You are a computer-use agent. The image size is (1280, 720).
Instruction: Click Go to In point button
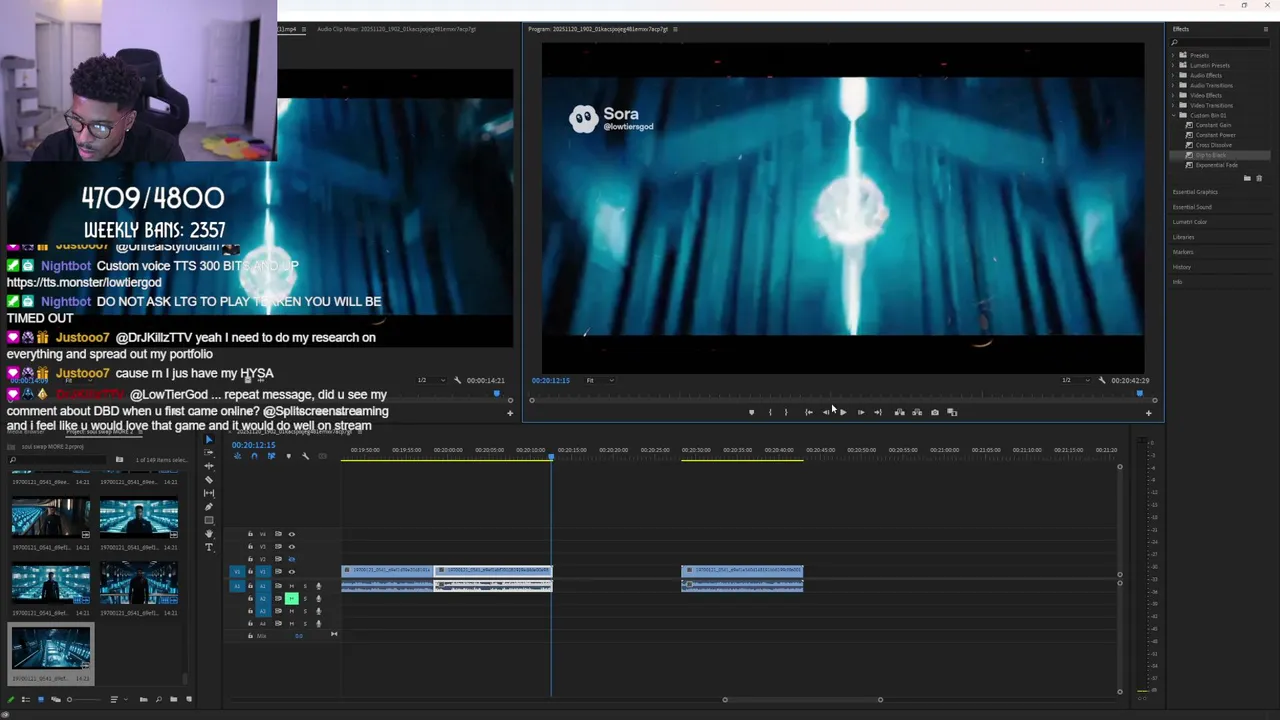pyautogui.click(x=809, y=412)
